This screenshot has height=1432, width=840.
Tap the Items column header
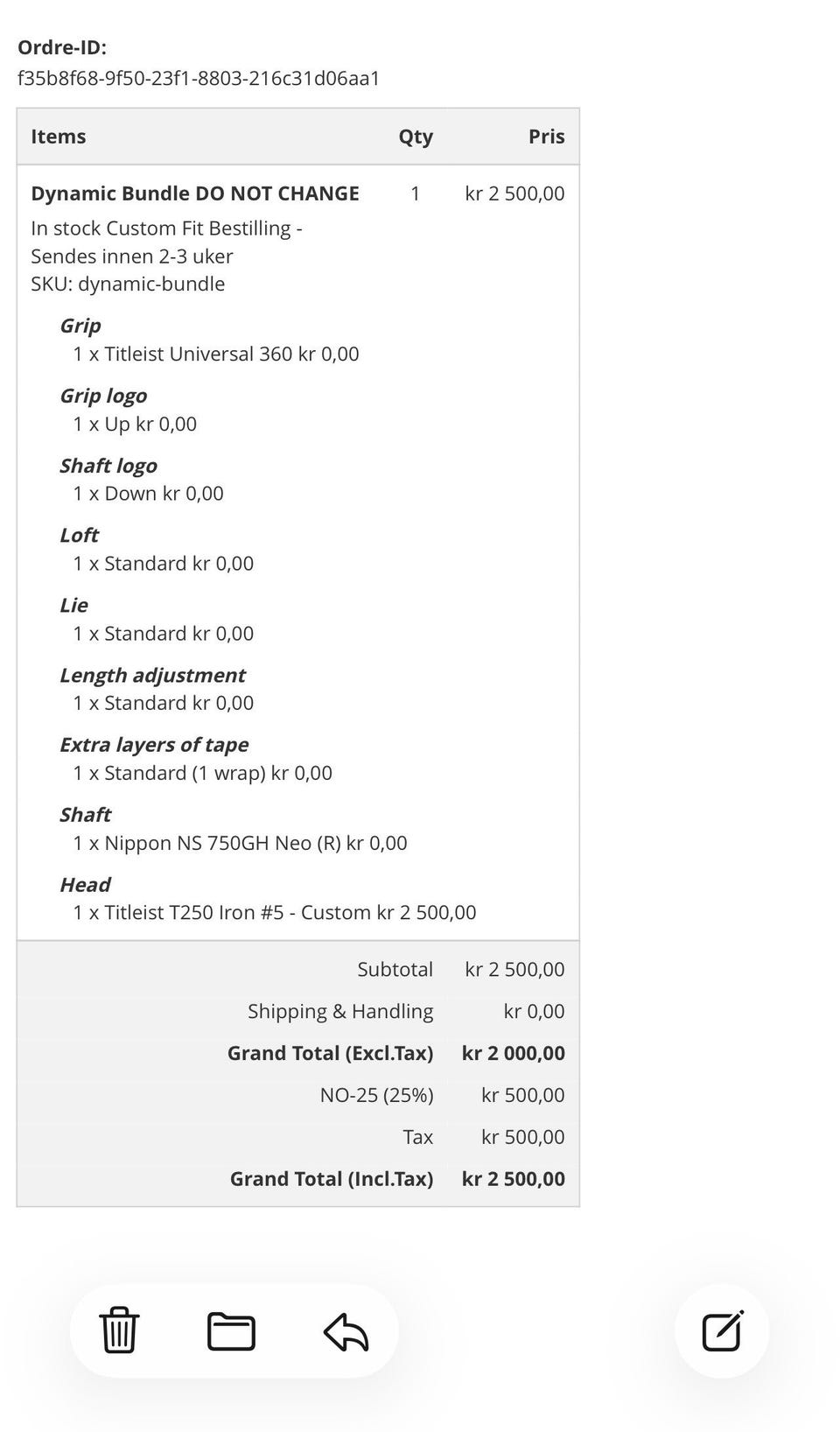pos(59,137)
